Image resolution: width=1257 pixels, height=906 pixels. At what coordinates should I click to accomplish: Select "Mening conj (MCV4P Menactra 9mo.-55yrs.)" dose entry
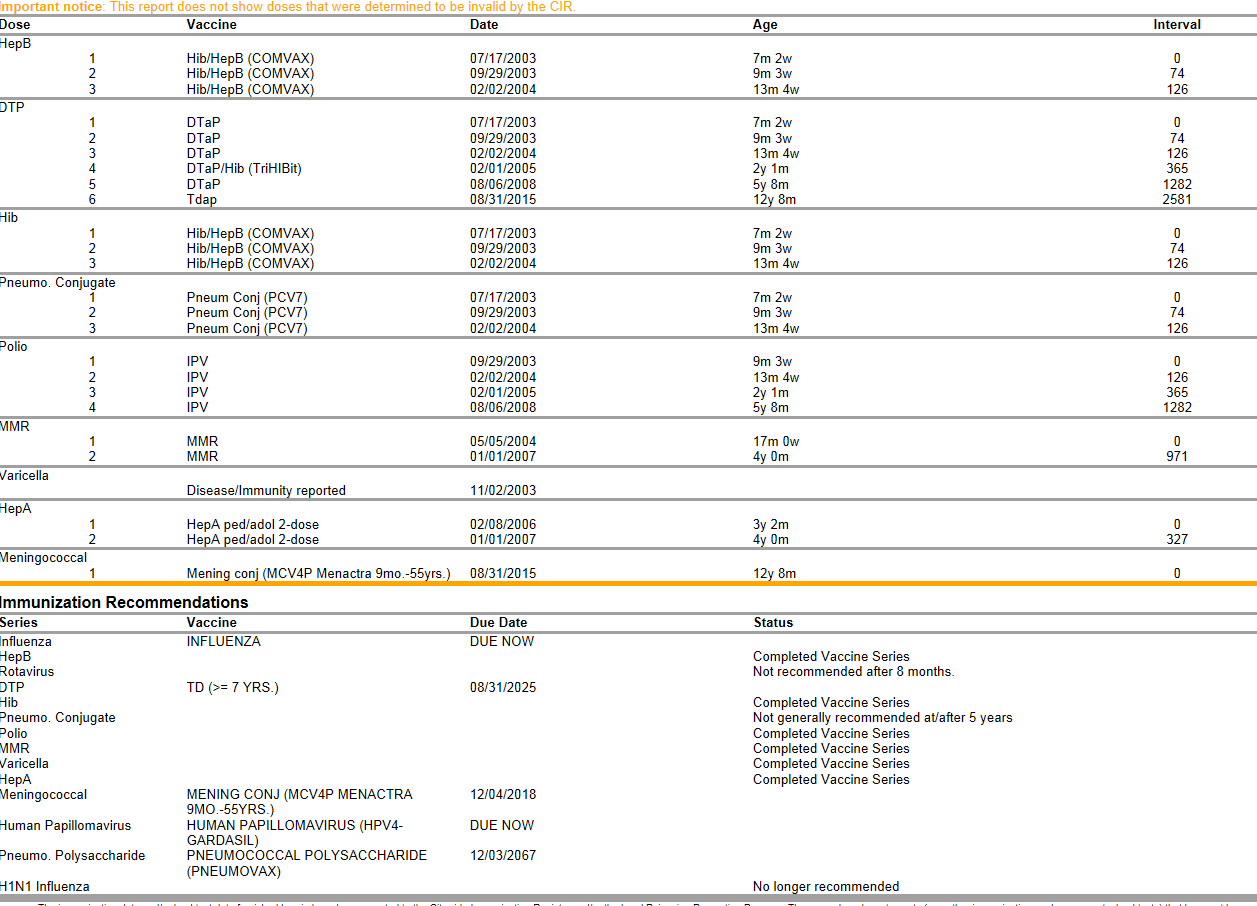click(318, 574)
